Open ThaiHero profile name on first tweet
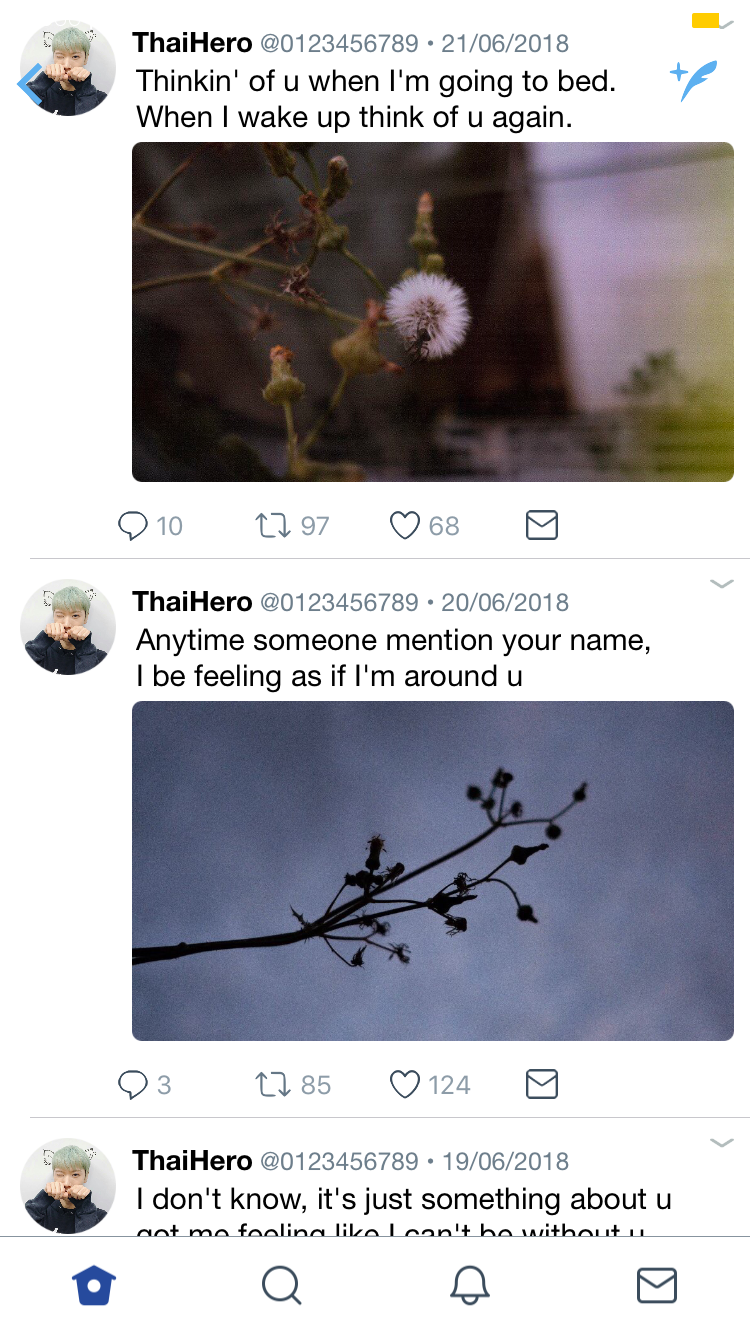 tap(192, 43)
